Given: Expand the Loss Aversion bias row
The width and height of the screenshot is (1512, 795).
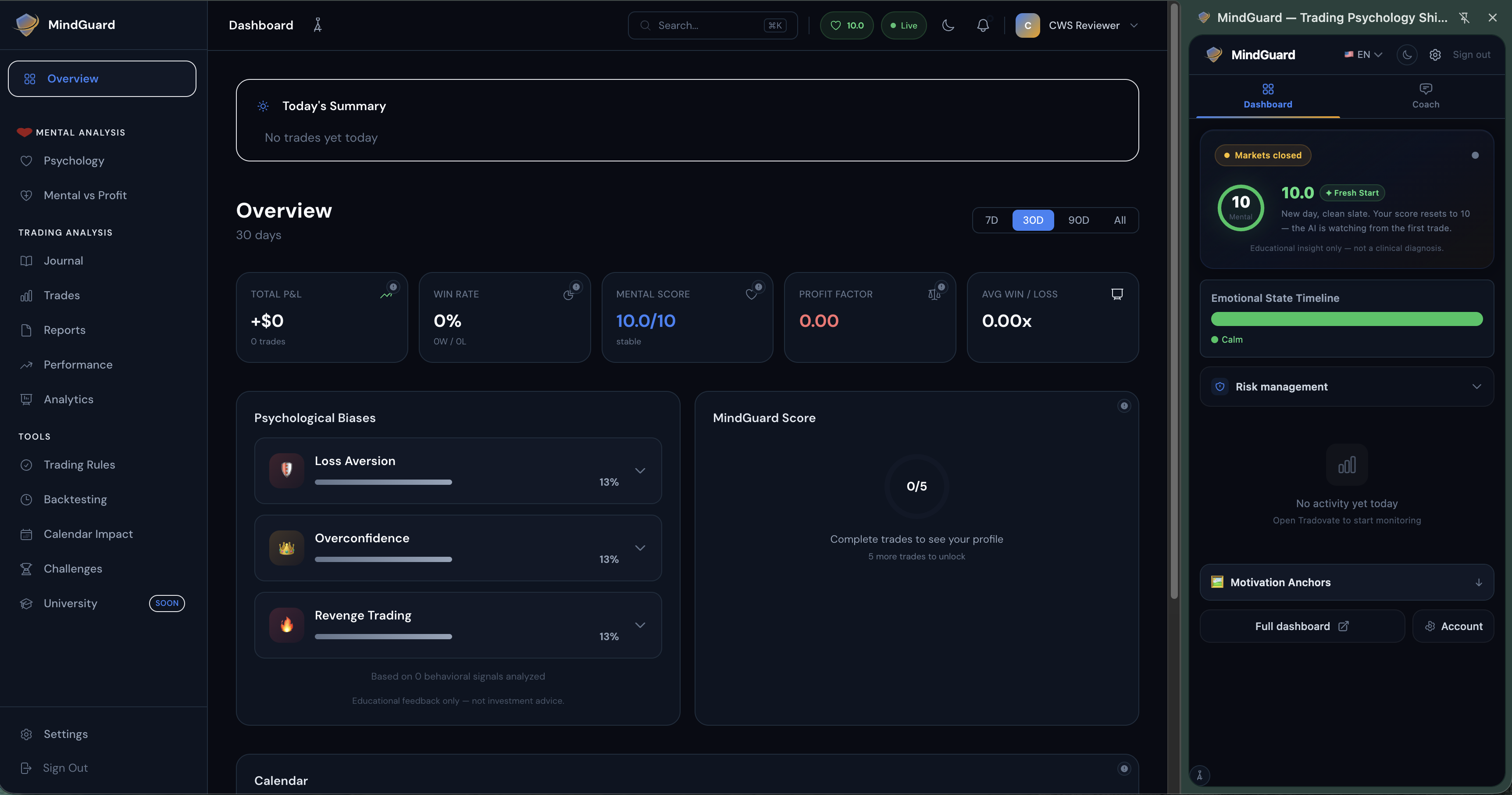Looking at the screenshot, I should click(640, 471).
